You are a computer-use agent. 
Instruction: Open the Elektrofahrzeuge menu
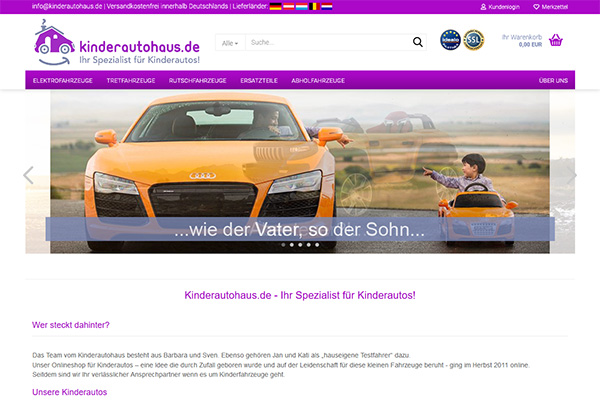[63, 80]
